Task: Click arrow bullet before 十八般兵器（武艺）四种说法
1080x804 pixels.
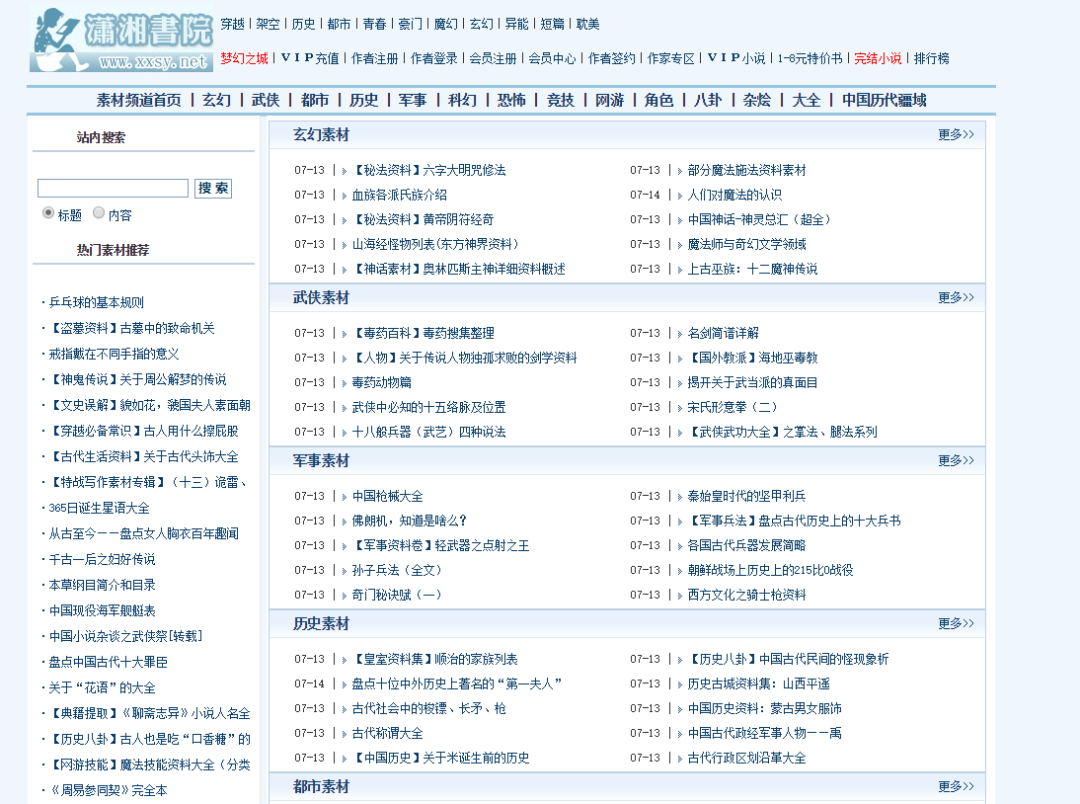Action: point(344,433)
